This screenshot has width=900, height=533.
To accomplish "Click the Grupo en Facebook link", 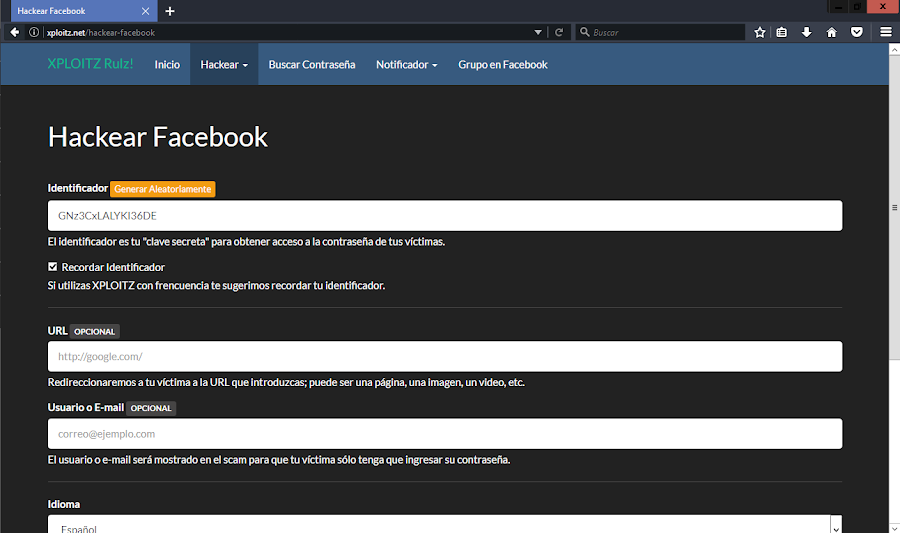I will (503, 65).
